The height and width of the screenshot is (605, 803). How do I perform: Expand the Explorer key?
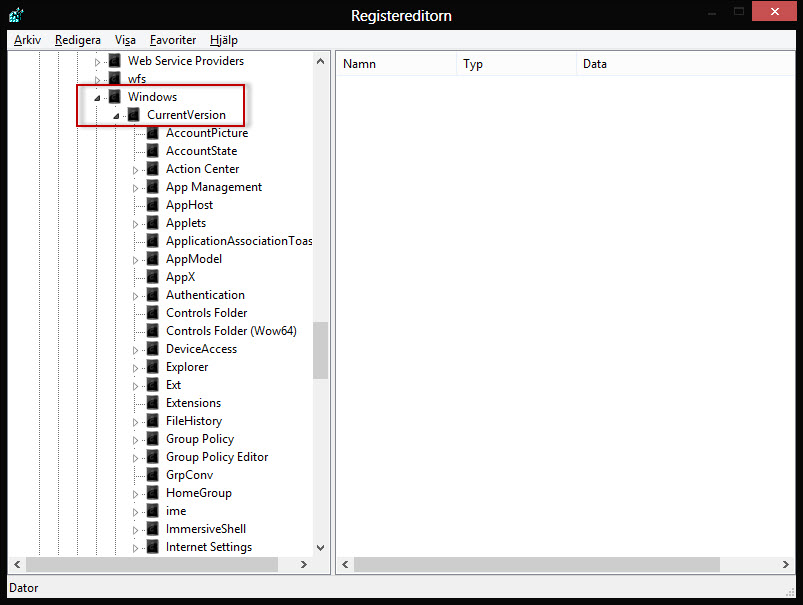coord(135,368)
